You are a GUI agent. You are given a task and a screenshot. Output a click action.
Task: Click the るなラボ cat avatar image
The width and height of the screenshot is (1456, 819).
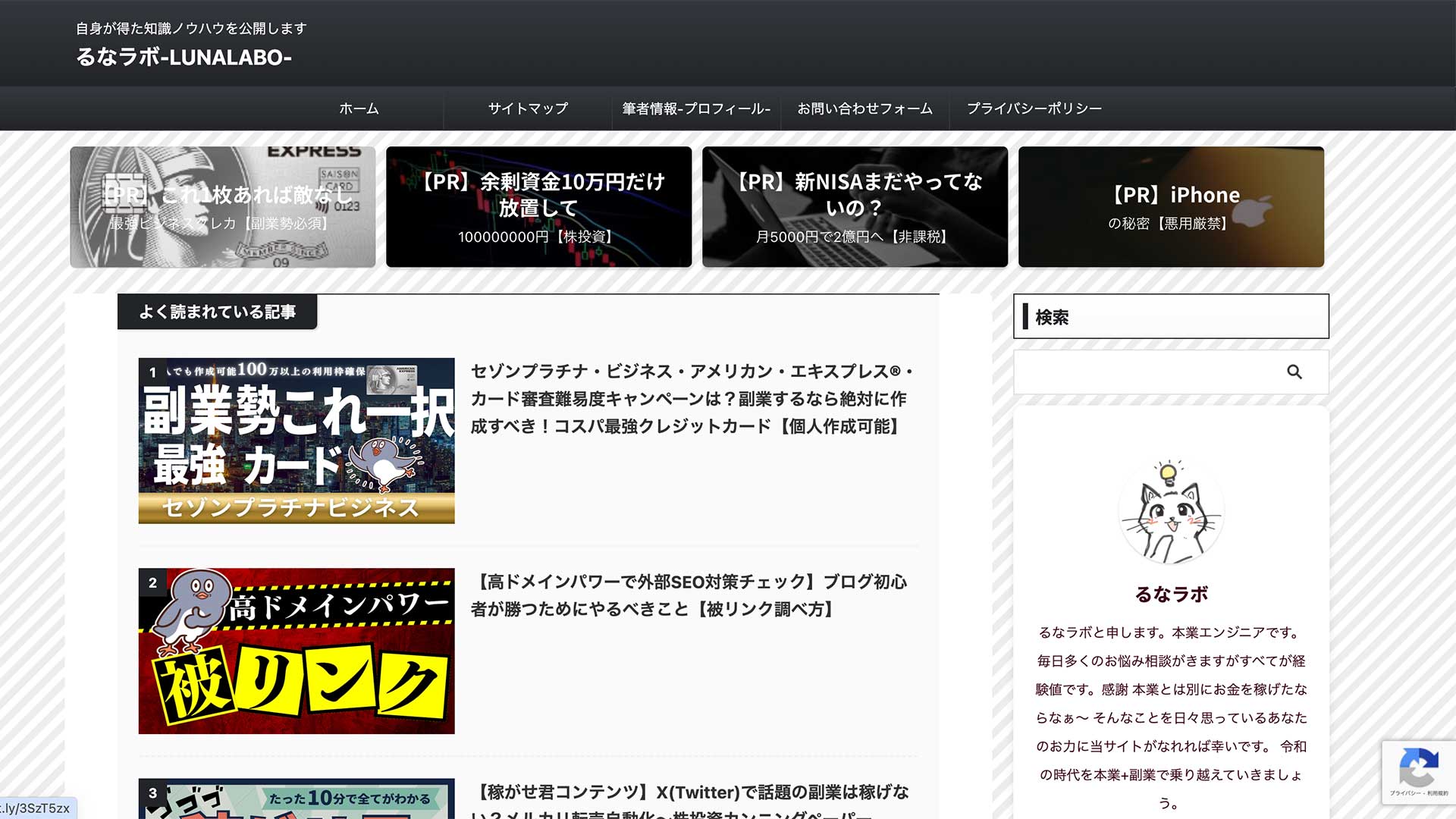[x=1171, y=512]
